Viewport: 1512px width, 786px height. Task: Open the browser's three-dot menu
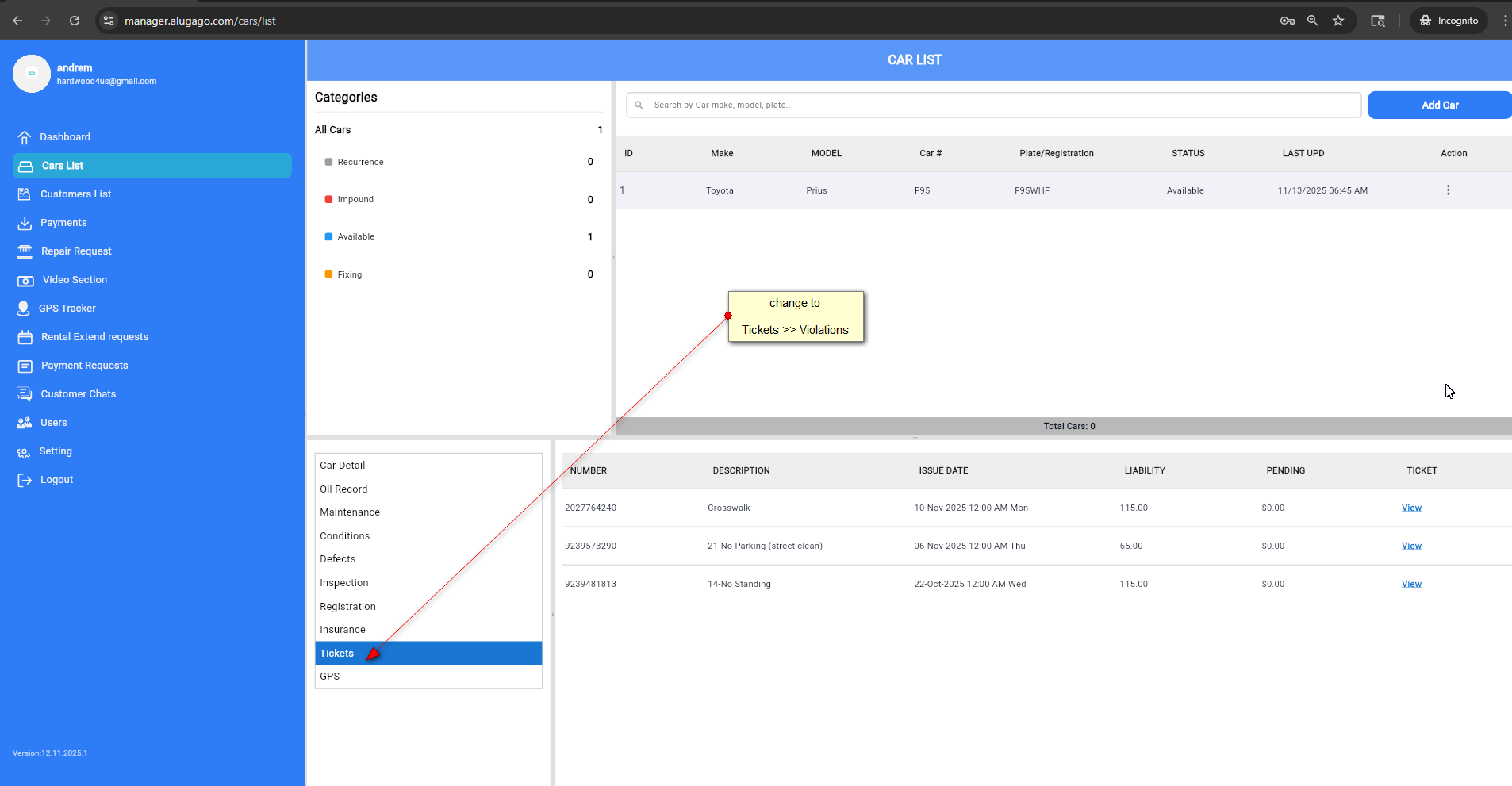[1504, 21]
